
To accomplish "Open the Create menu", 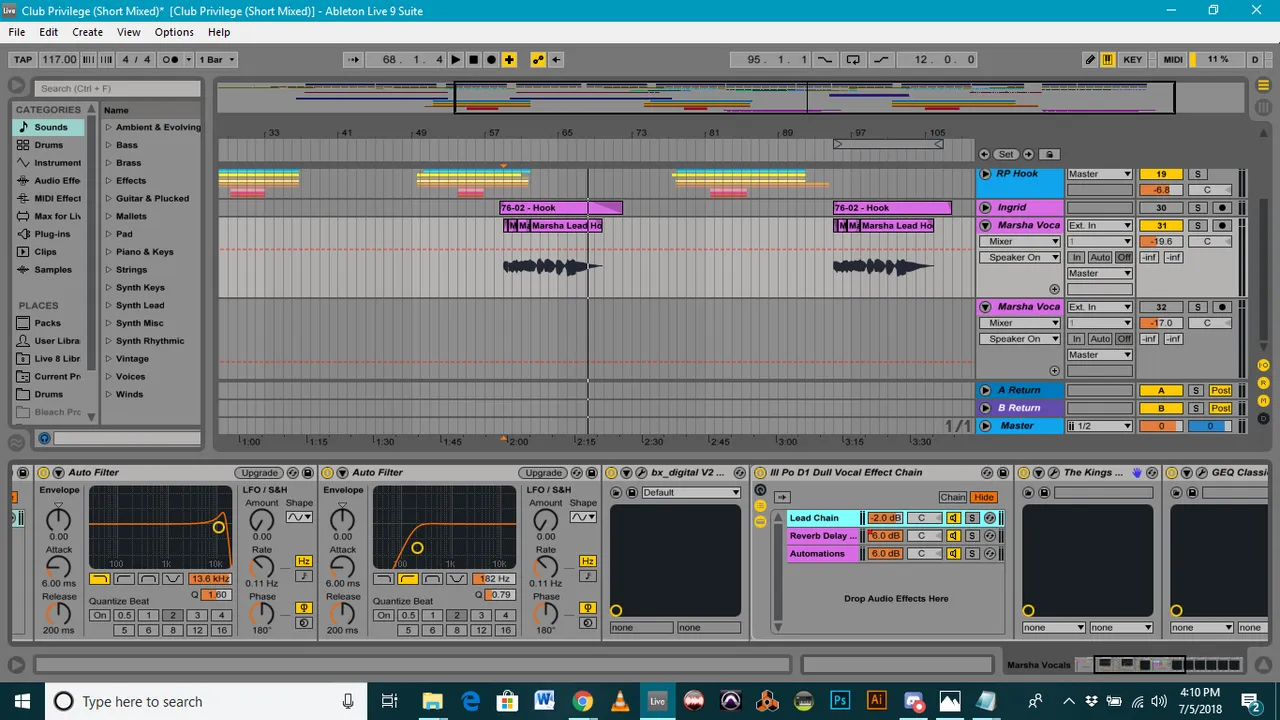I will click(87, 32).
